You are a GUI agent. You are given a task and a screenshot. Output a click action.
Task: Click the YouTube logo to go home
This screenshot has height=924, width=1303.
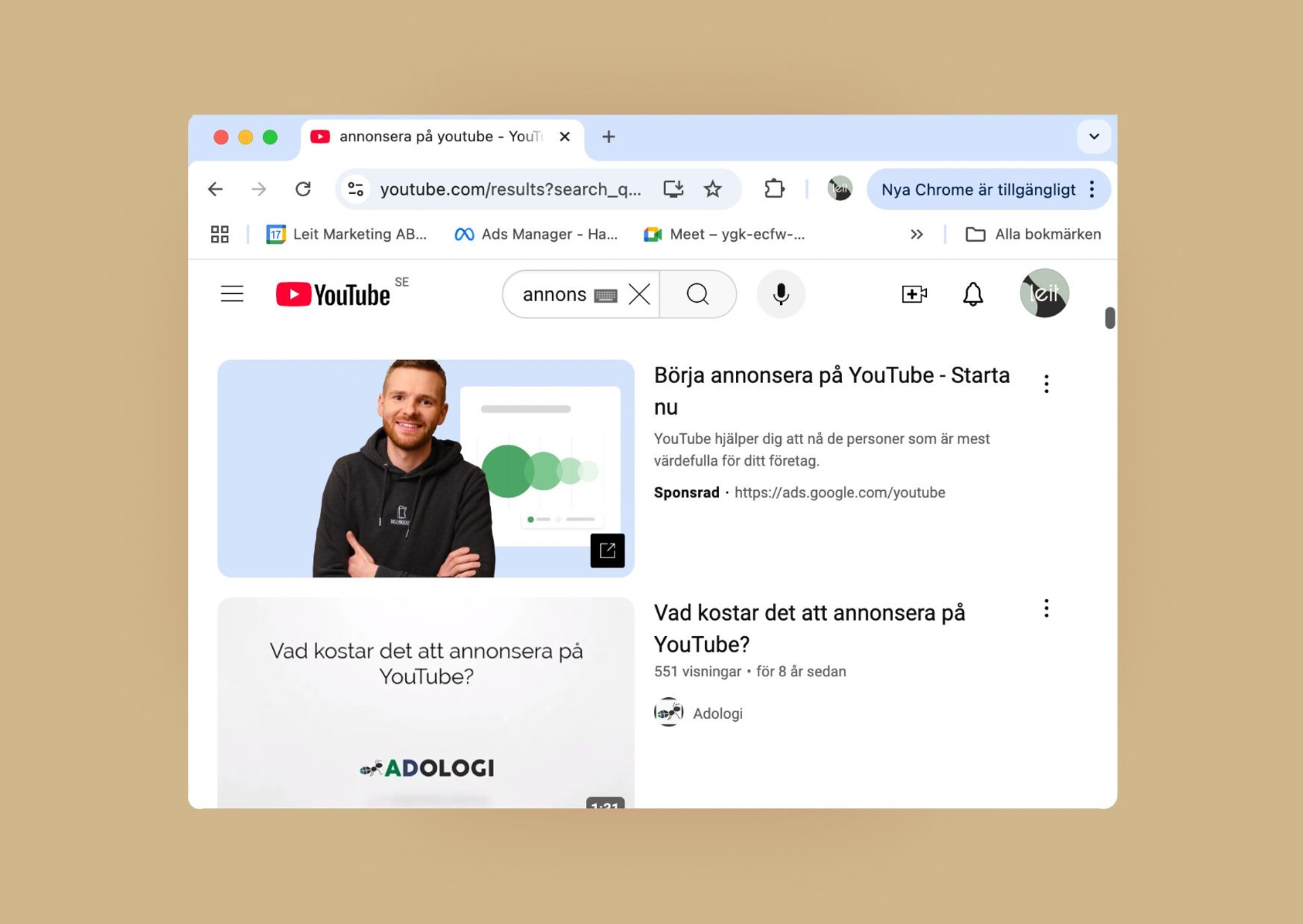(x=333, y=294)
